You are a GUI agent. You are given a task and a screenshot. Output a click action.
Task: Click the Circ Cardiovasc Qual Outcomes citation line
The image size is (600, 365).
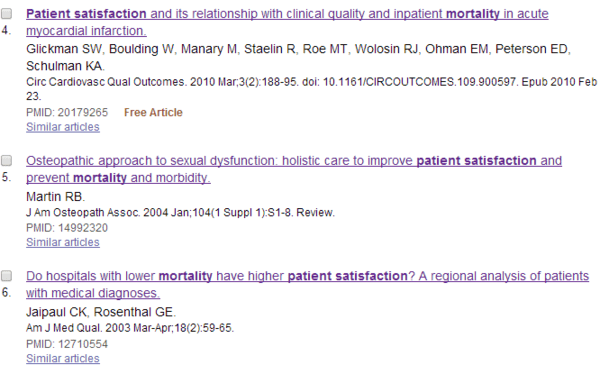coord(311,89)
